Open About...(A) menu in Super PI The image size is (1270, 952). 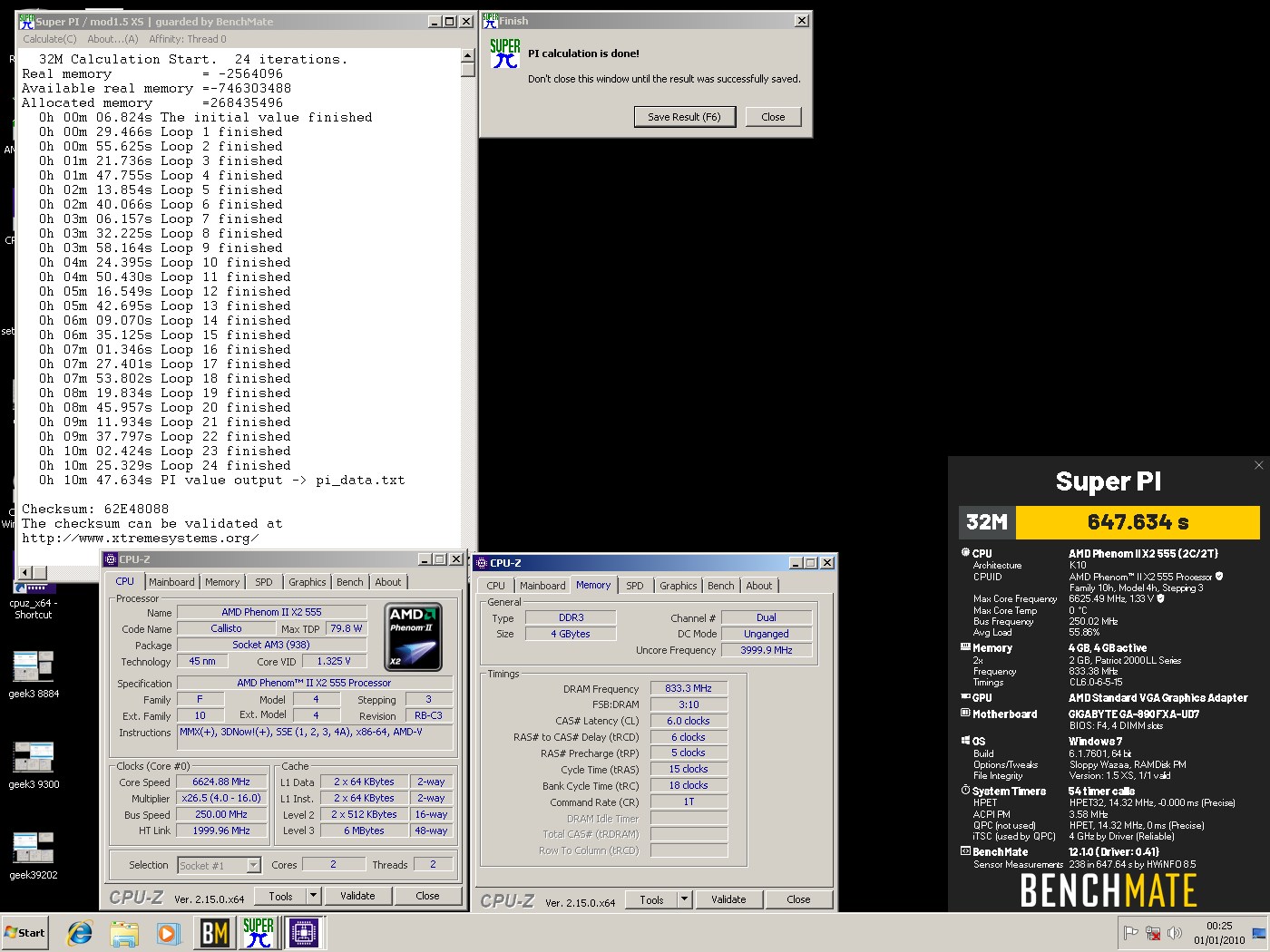[x=112, y=39]
